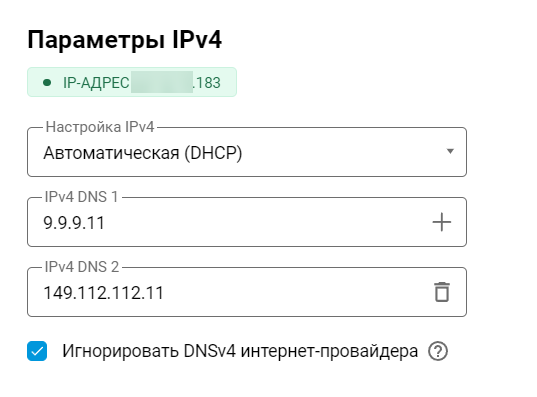The width and height of the screenshot is (537, 397).
Task: Click the .183 ending of the IP address
Action: click(x=207, y=83)
